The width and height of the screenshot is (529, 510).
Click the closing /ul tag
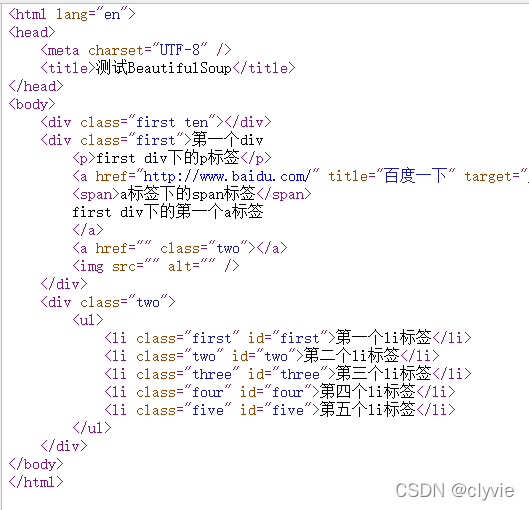point(92,428)
